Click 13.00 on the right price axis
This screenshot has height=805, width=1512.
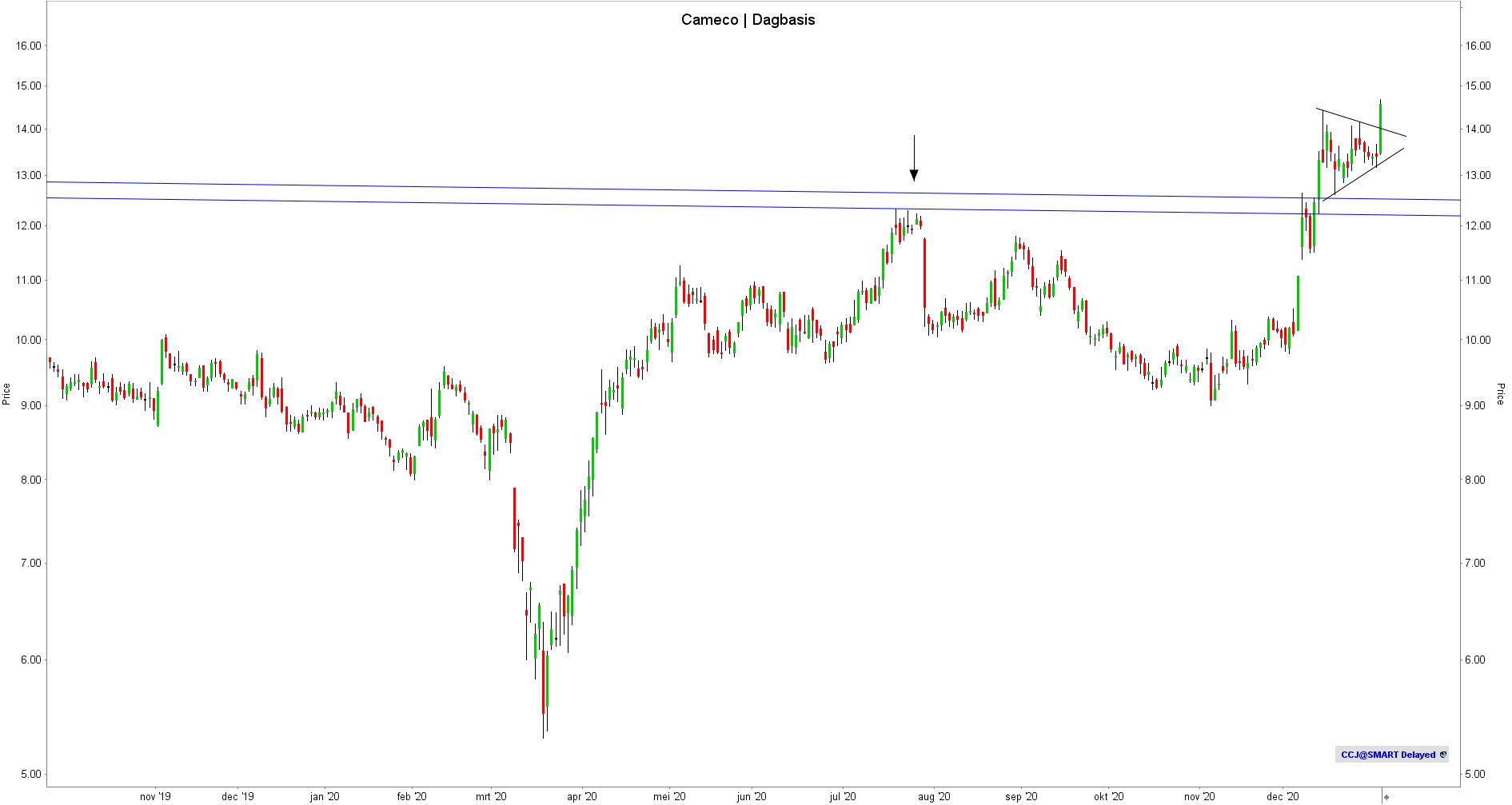(x=1478, y=175)
